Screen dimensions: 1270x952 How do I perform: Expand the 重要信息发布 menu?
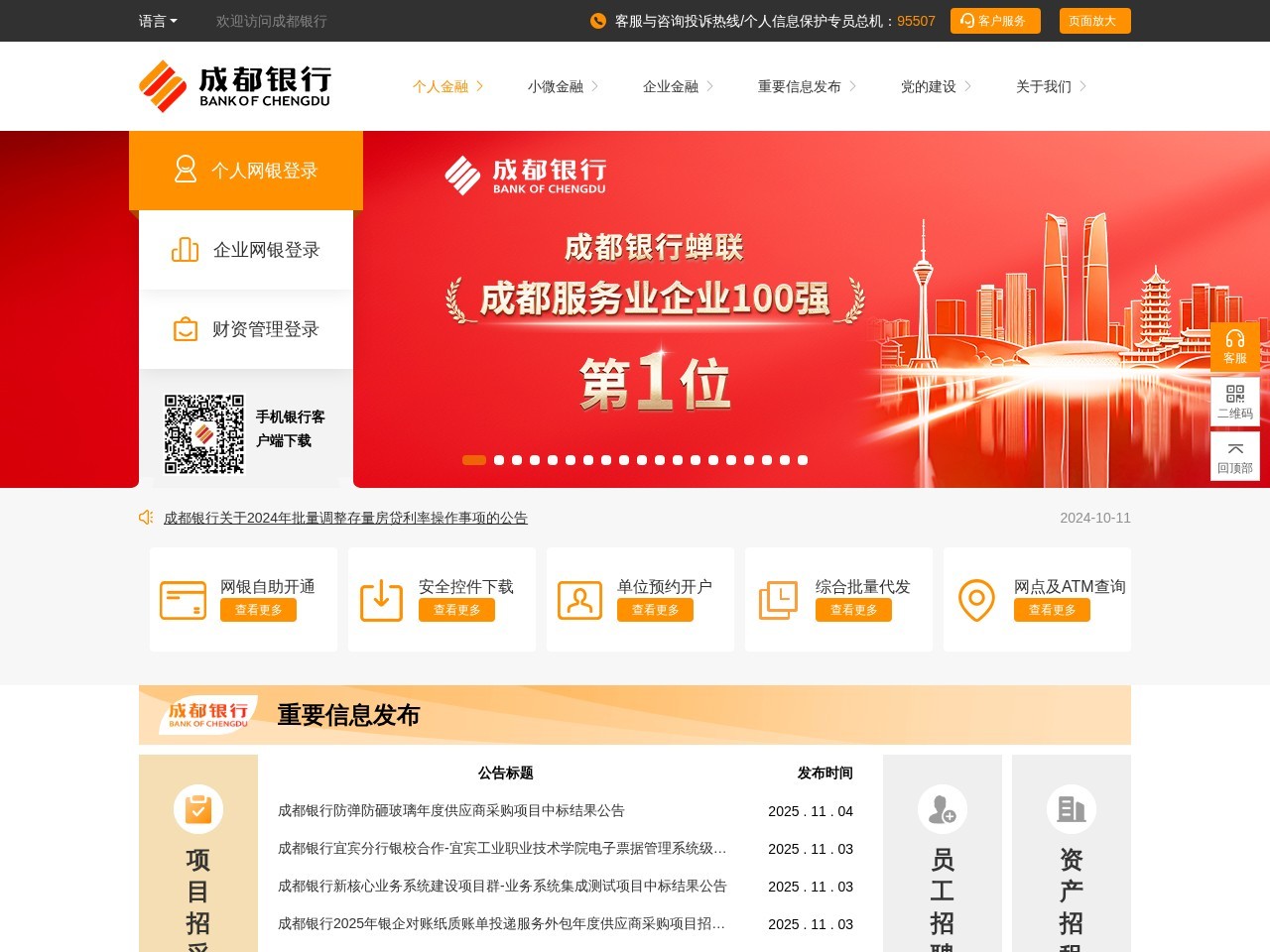click(807, 86)
